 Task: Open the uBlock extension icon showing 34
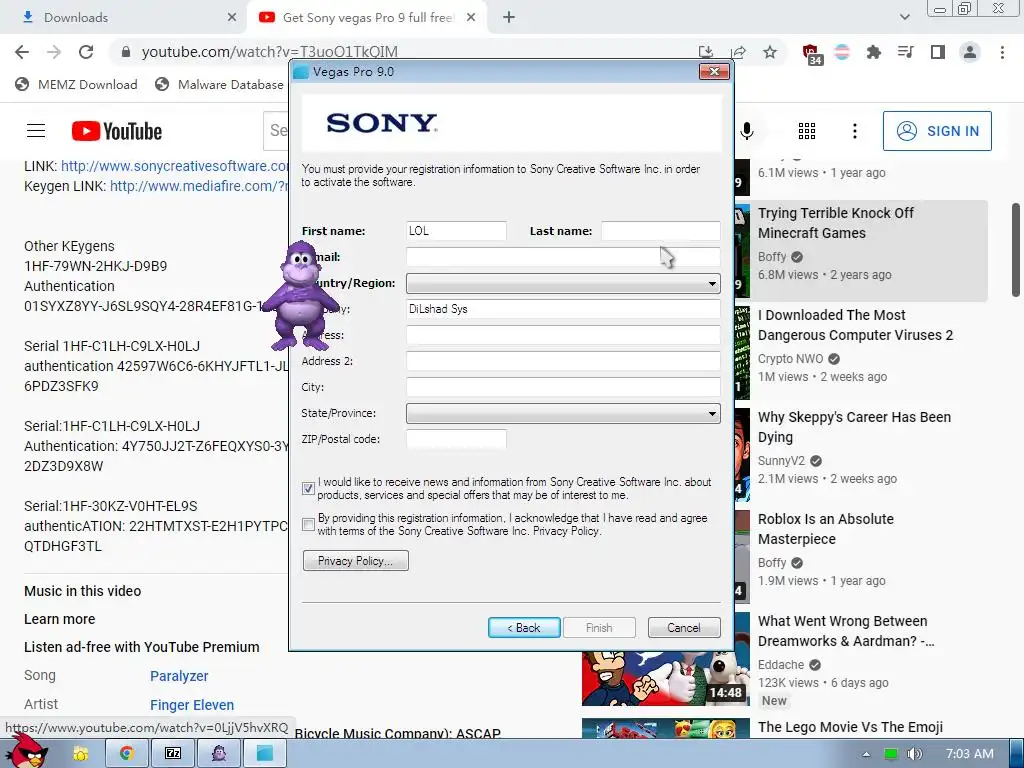[812, 54]
